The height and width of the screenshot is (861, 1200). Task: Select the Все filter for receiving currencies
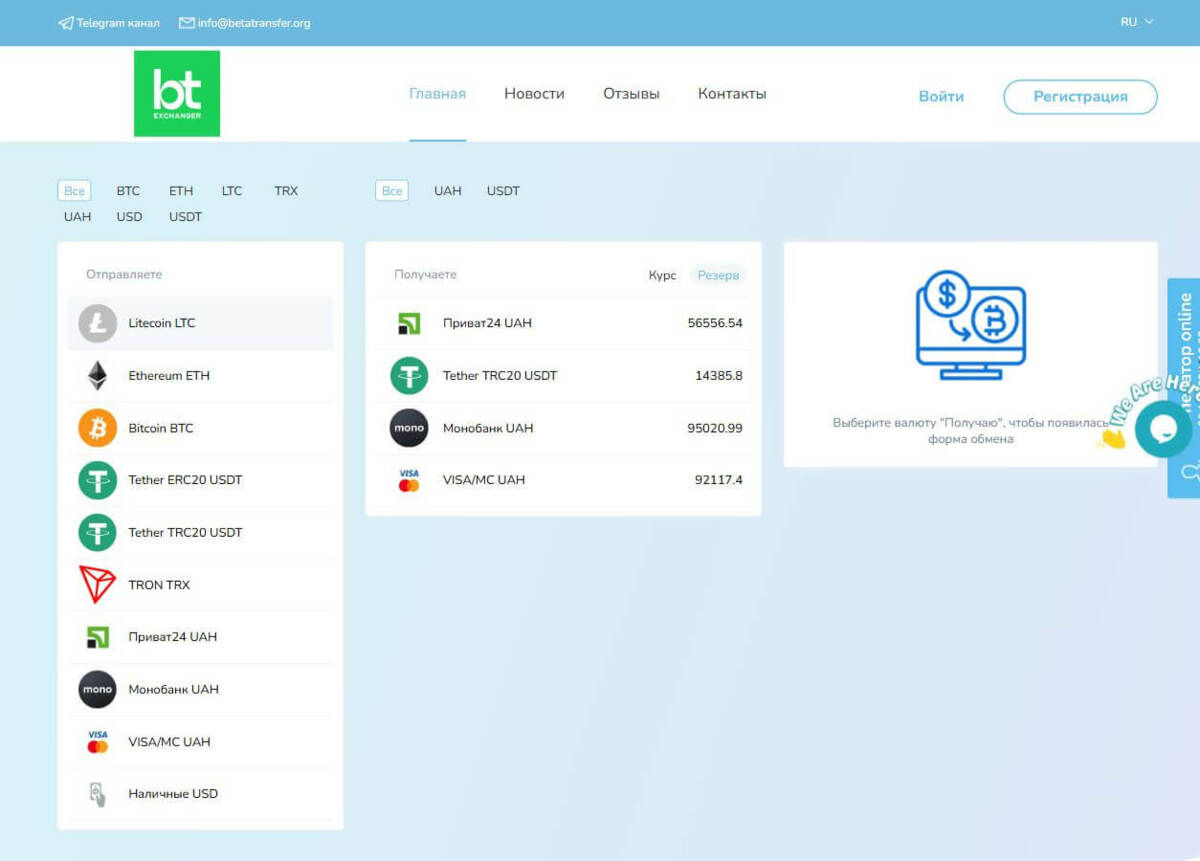(392, 191)
